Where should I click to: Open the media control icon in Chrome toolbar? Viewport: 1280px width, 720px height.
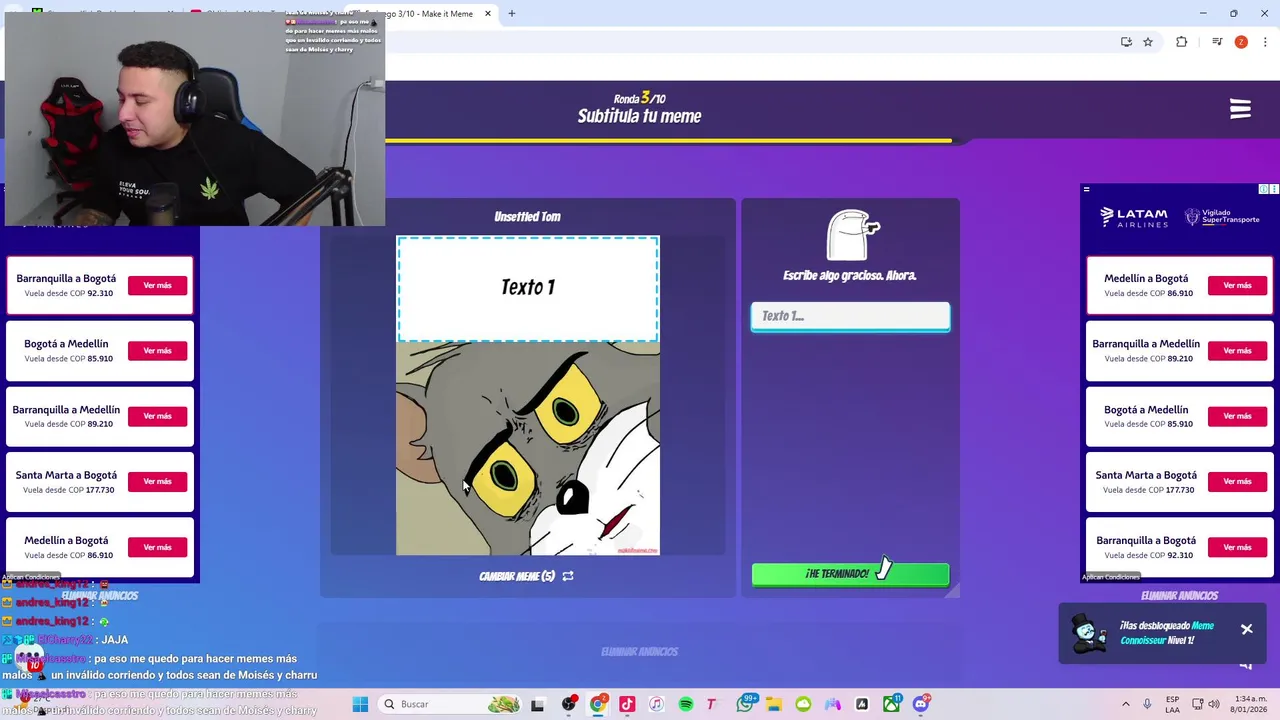pyautogui.click(x=1217, y=42)
